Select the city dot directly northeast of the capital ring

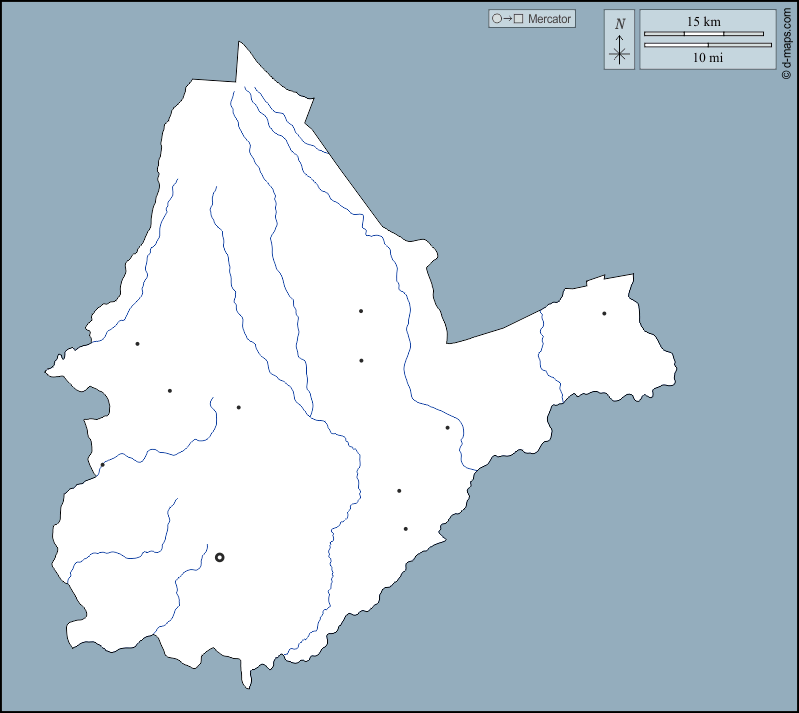tap(238, 407)
